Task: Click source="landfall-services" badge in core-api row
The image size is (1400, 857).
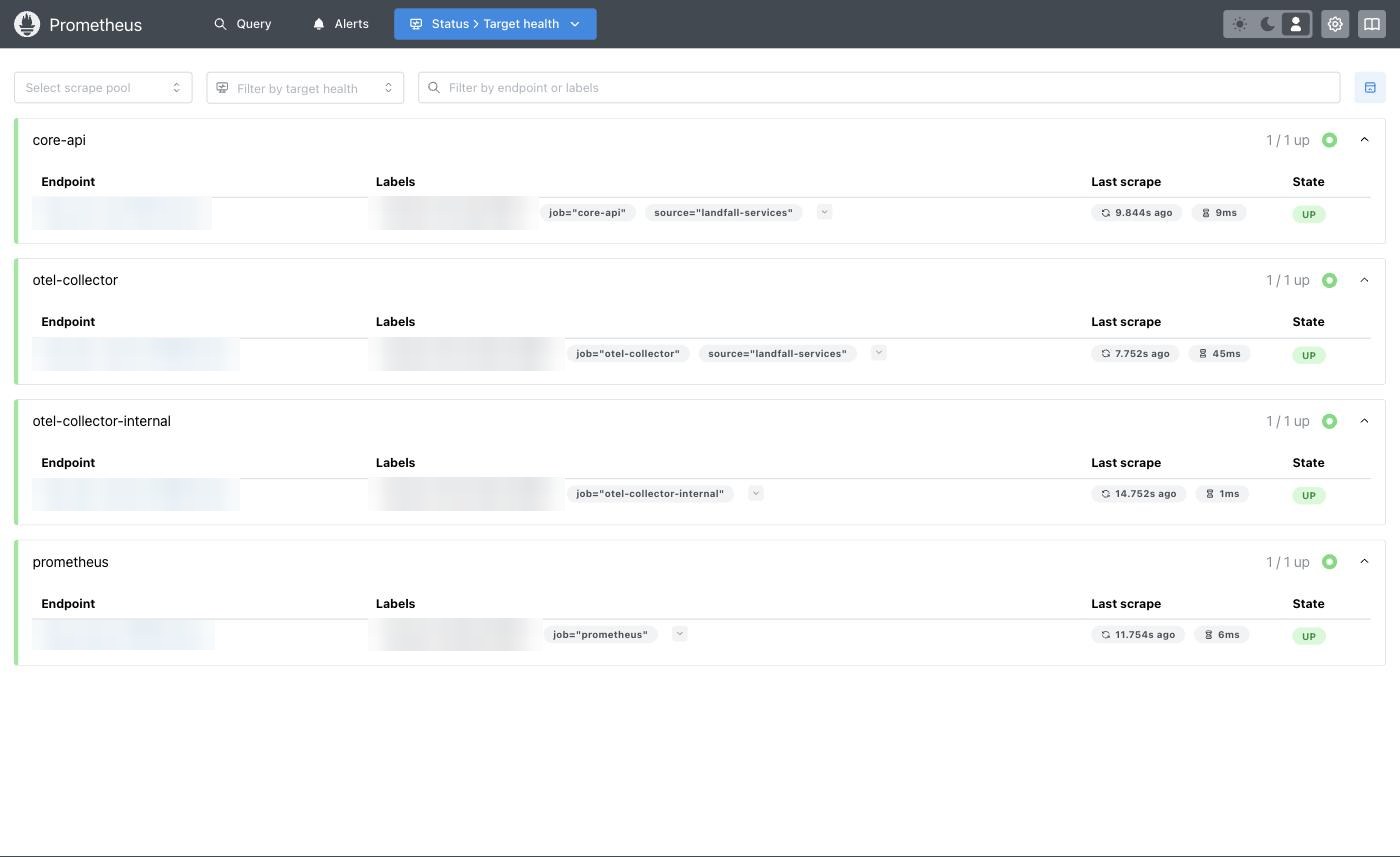Action: (723, 213)
